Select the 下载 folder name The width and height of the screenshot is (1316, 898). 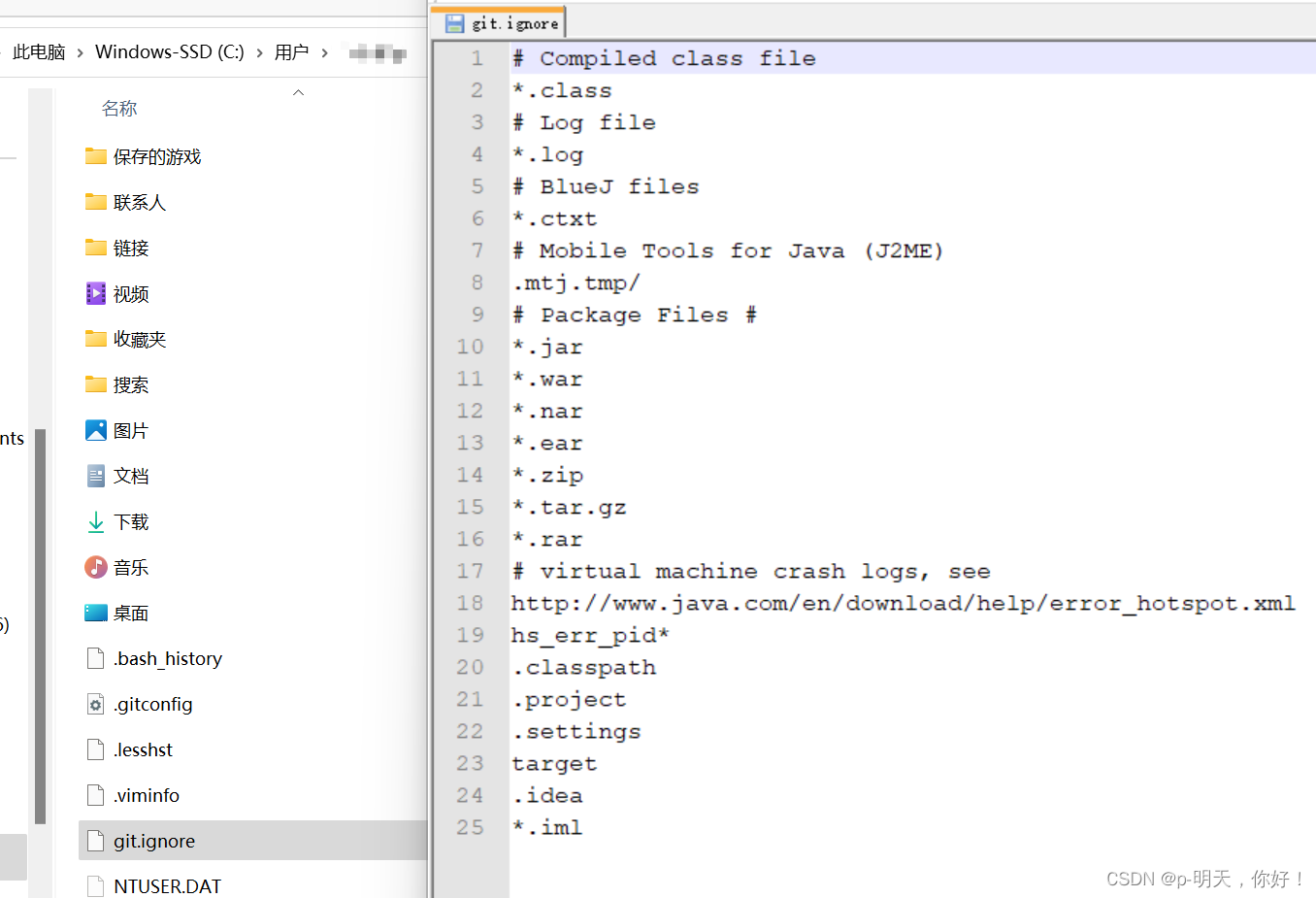pyautogui.click(x=131, y=521)
